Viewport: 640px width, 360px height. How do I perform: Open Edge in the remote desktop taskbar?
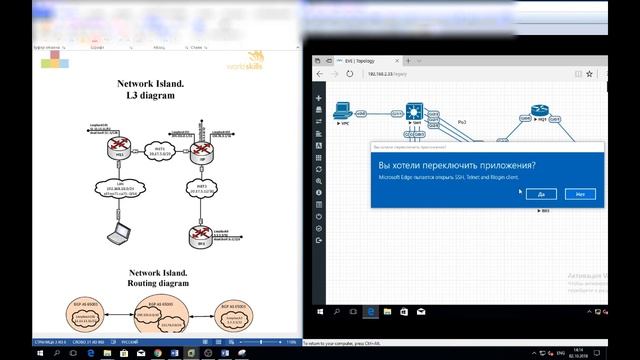click(x=371, y=312)
